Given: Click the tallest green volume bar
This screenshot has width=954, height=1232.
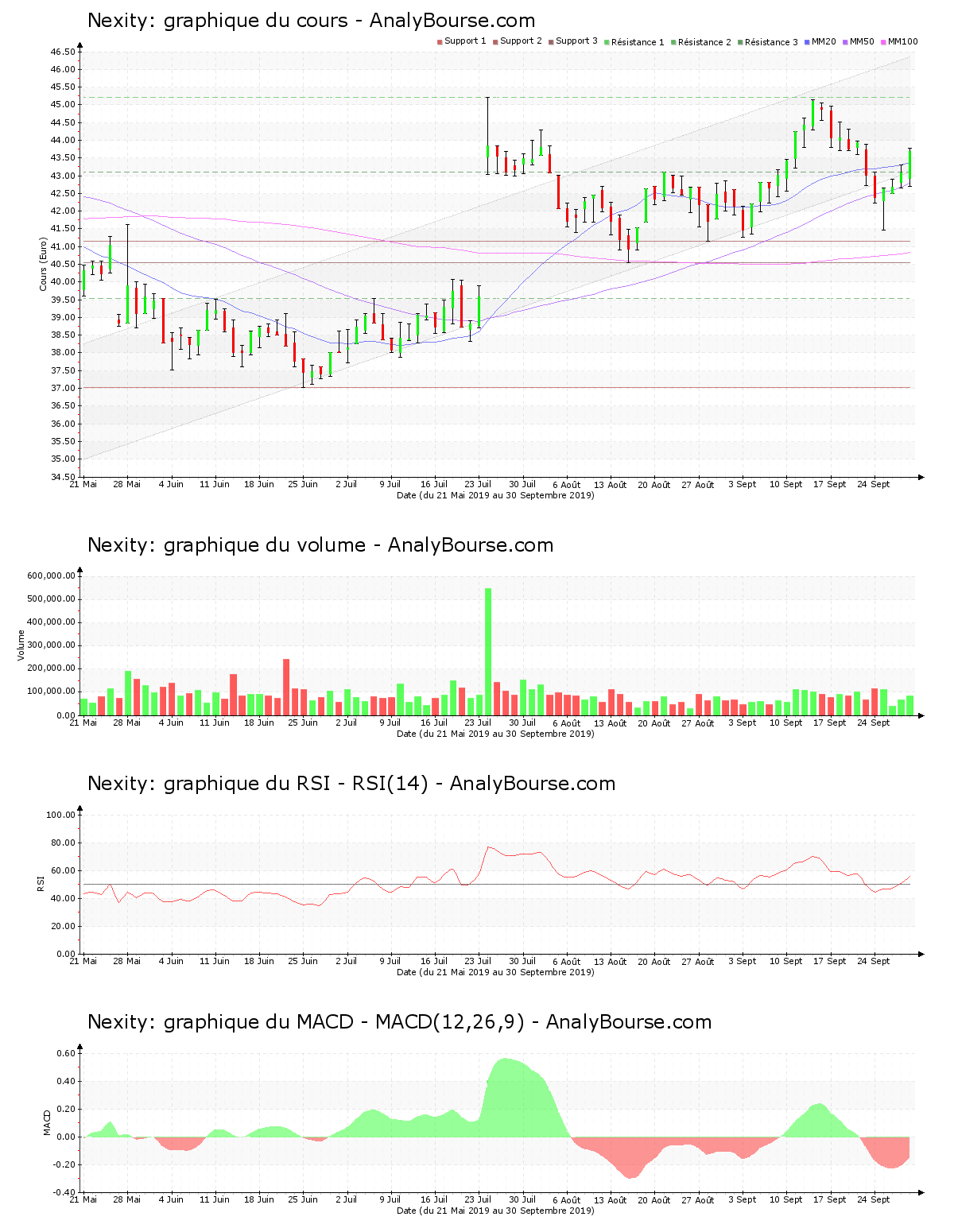Looking at the screenshot, I should pos(488,652).
